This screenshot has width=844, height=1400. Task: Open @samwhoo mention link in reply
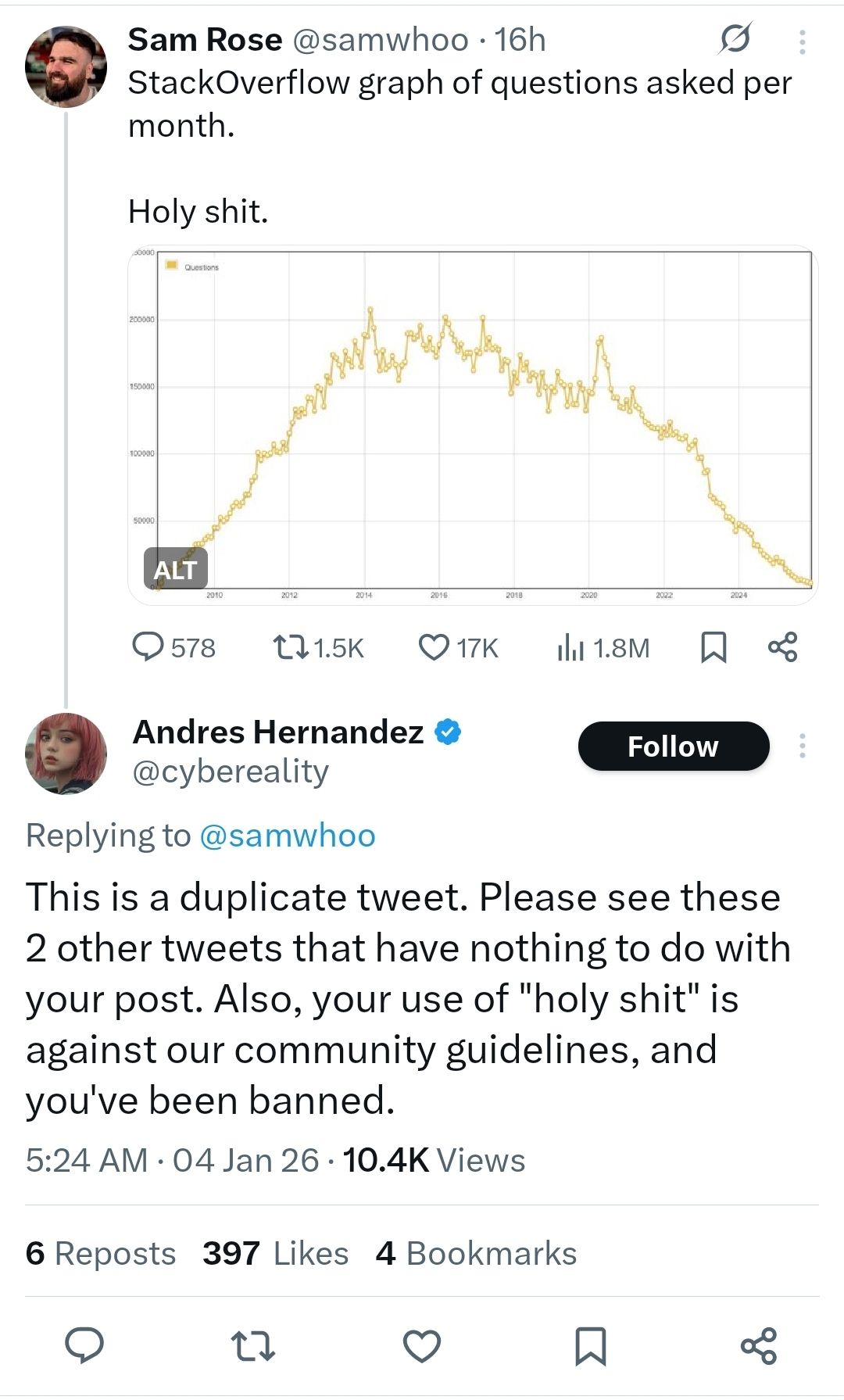point(288,836)
